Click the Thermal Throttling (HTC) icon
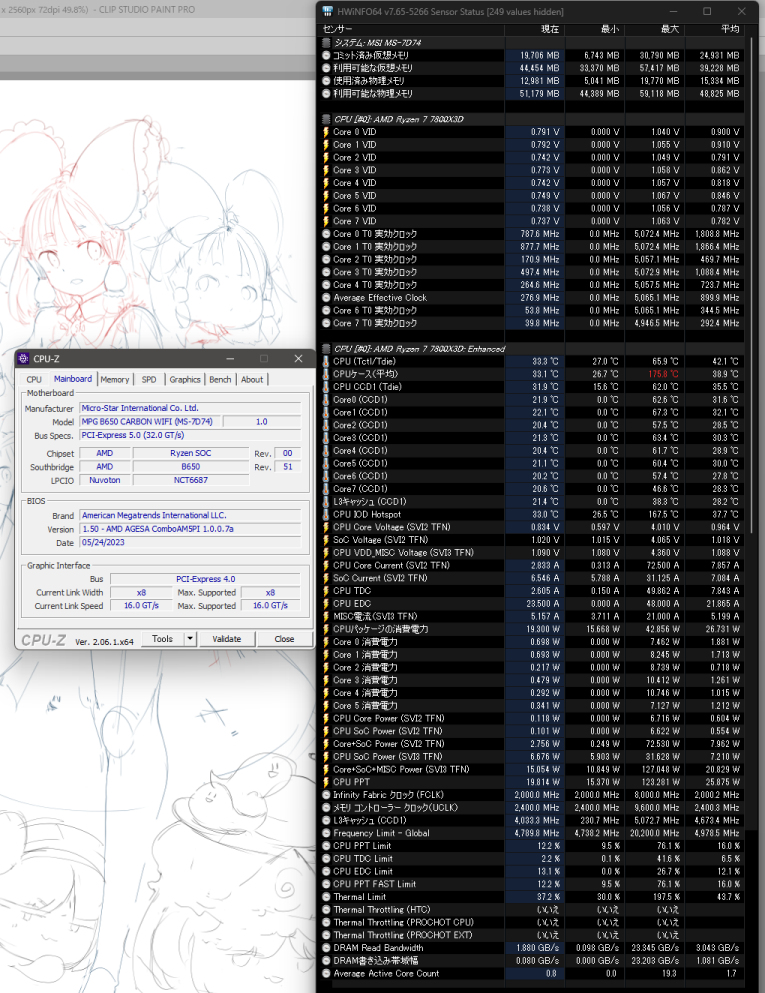 pos(326,909)
